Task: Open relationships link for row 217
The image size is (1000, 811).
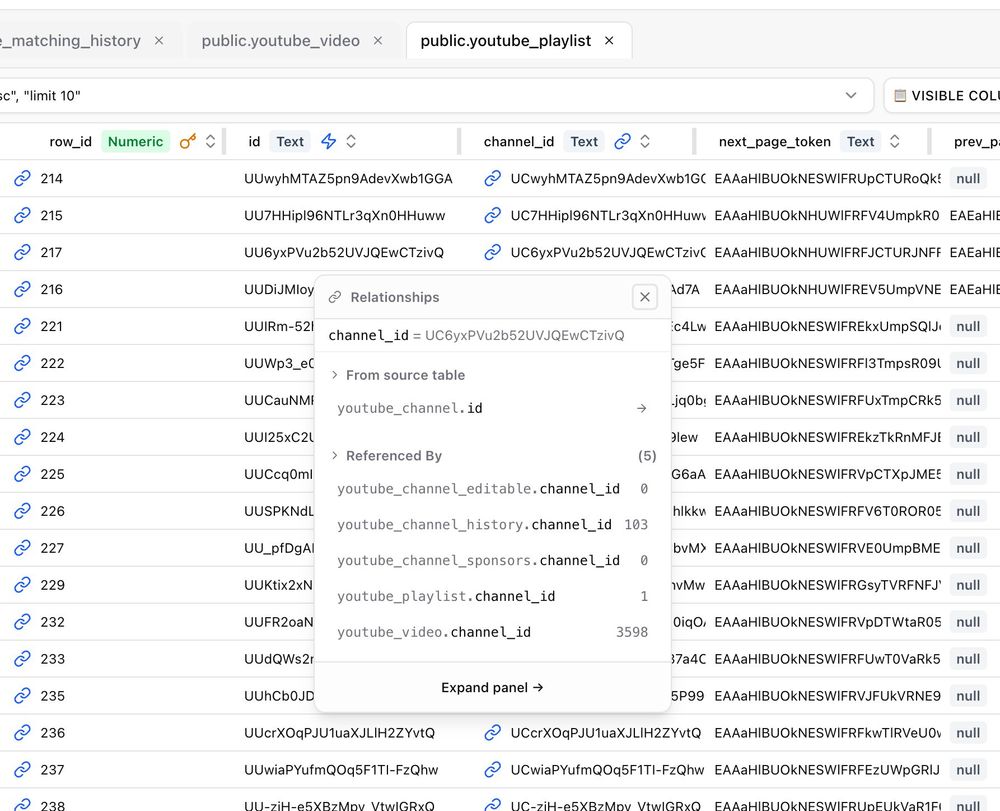Action: (22, 252)
